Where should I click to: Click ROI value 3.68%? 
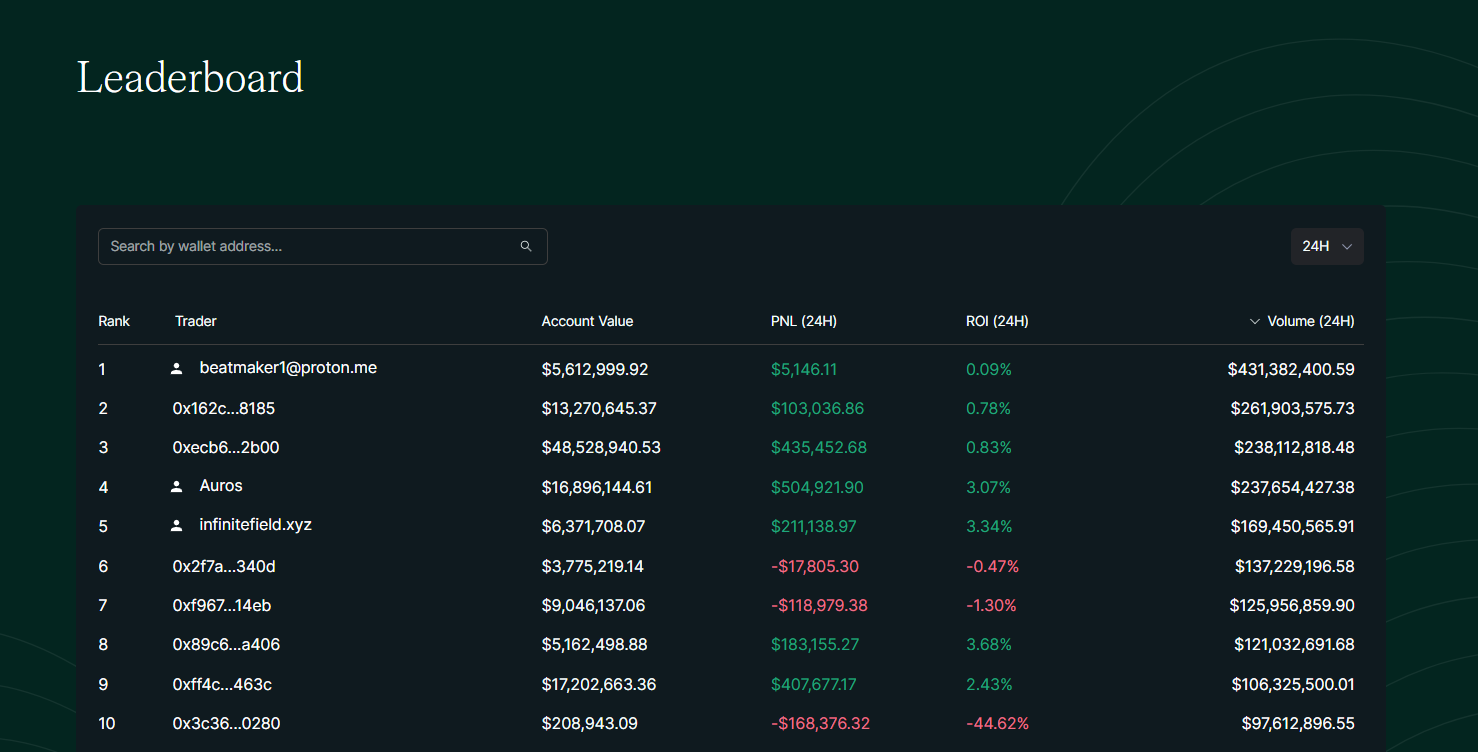coord(989,645)
